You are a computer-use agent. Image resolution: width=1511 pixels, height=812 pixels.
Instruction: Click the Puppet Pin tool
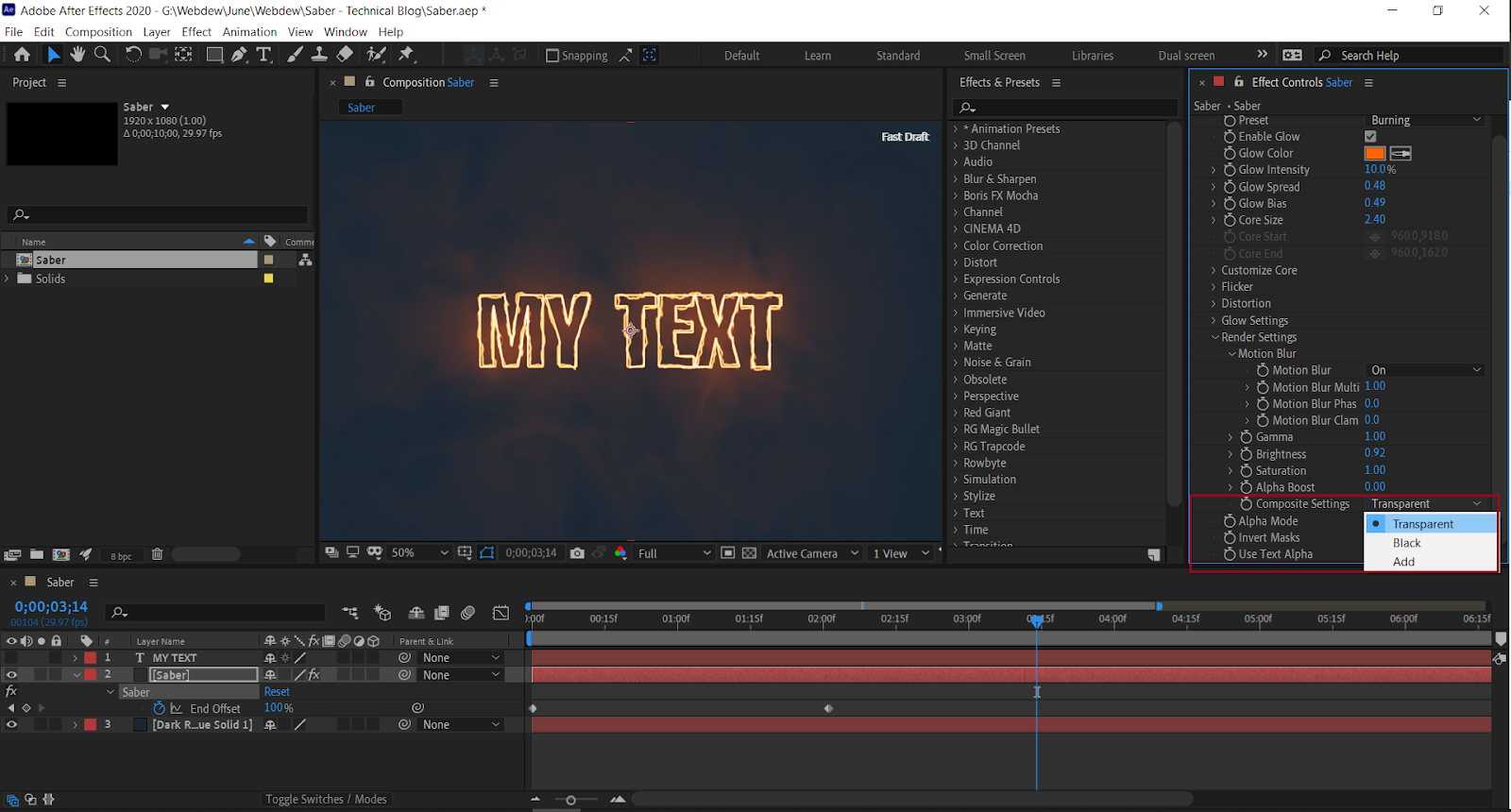(x=407, y=55)
